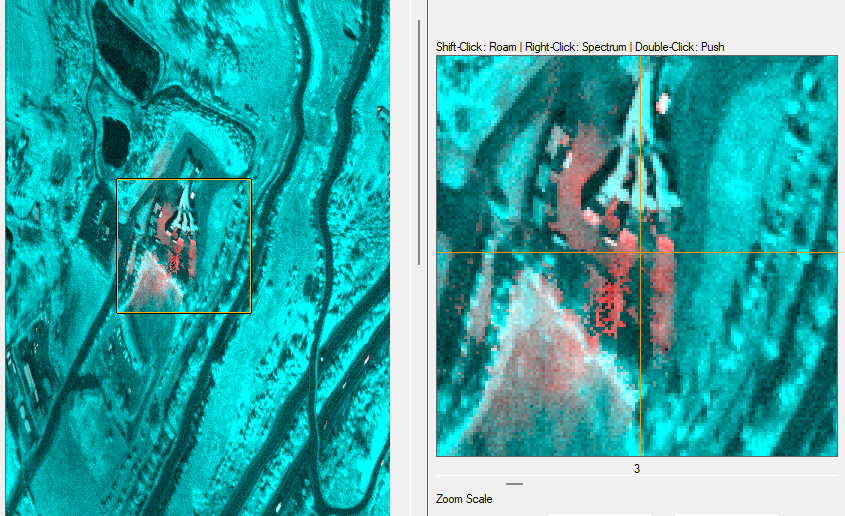Click the top edge of yellow zoom box
The height and width of the screenshot is (516, 845).
(183, 180)
